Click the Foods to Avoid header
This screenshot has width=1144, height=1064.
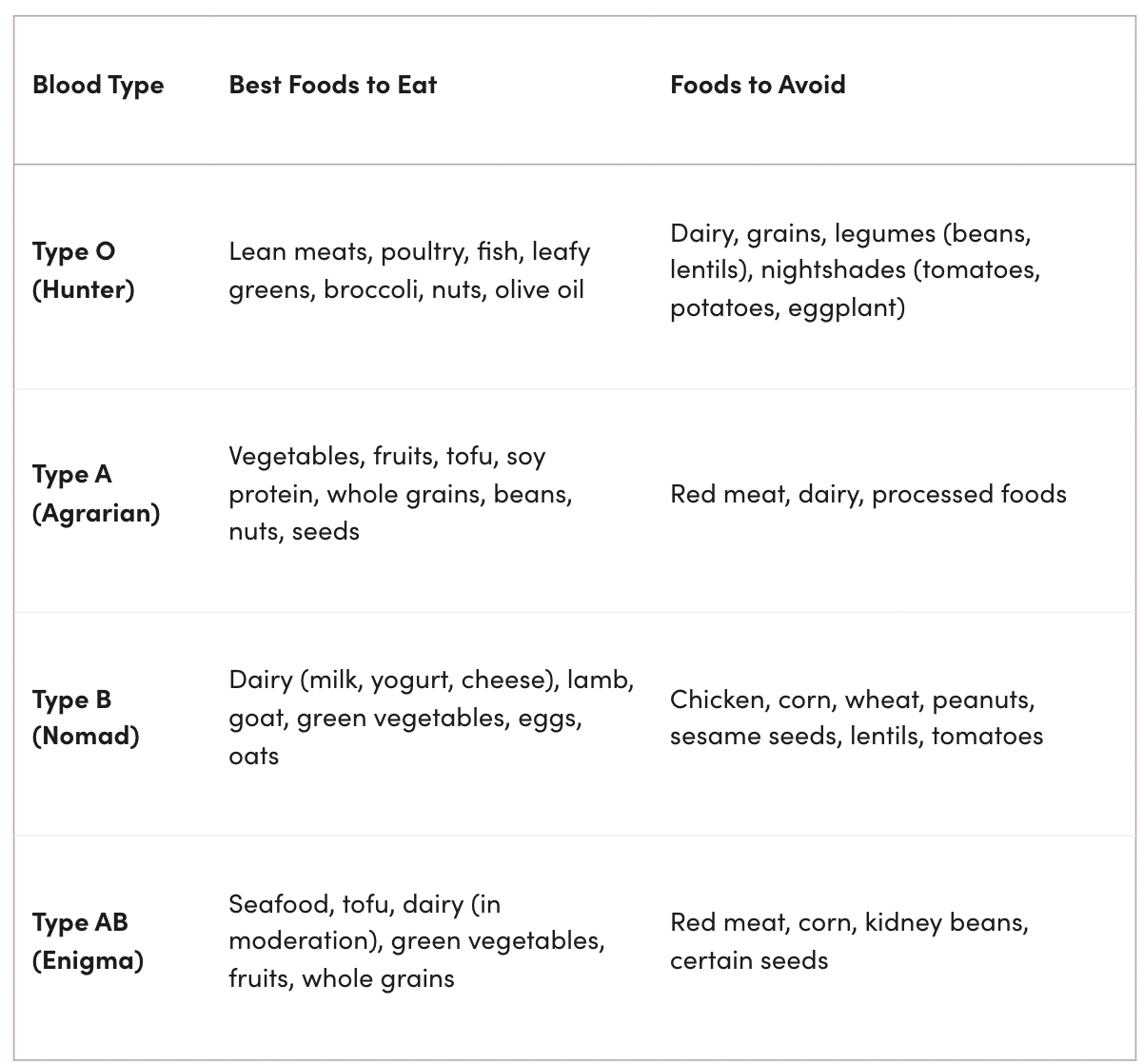pyautogui.click(x=758, y=85)
